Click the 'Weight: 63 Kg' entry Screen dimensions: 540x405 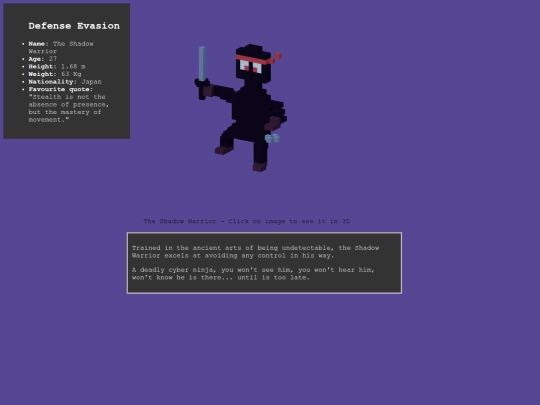55,74
